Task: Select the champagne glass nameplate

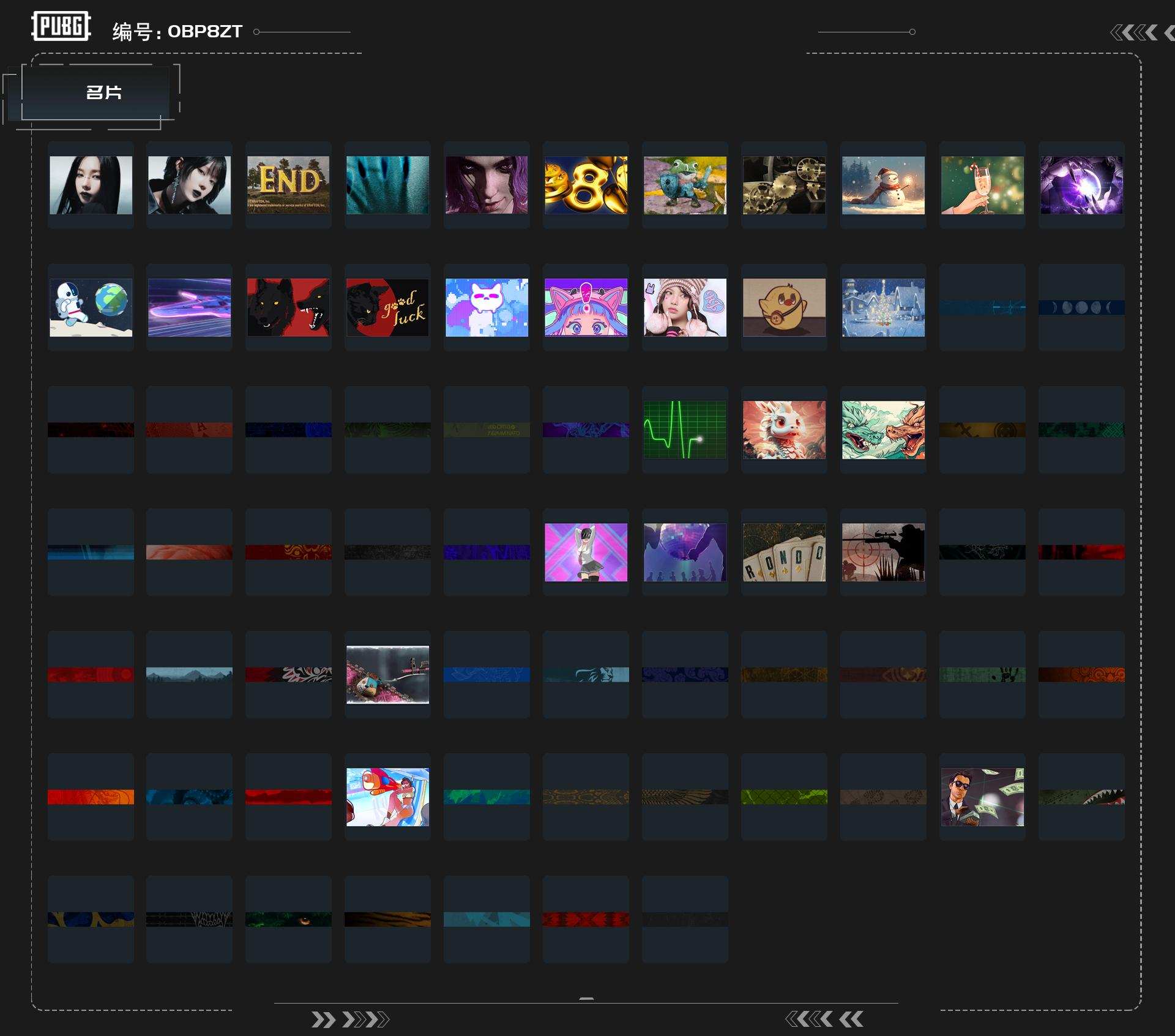Action: tap(982, 185)
